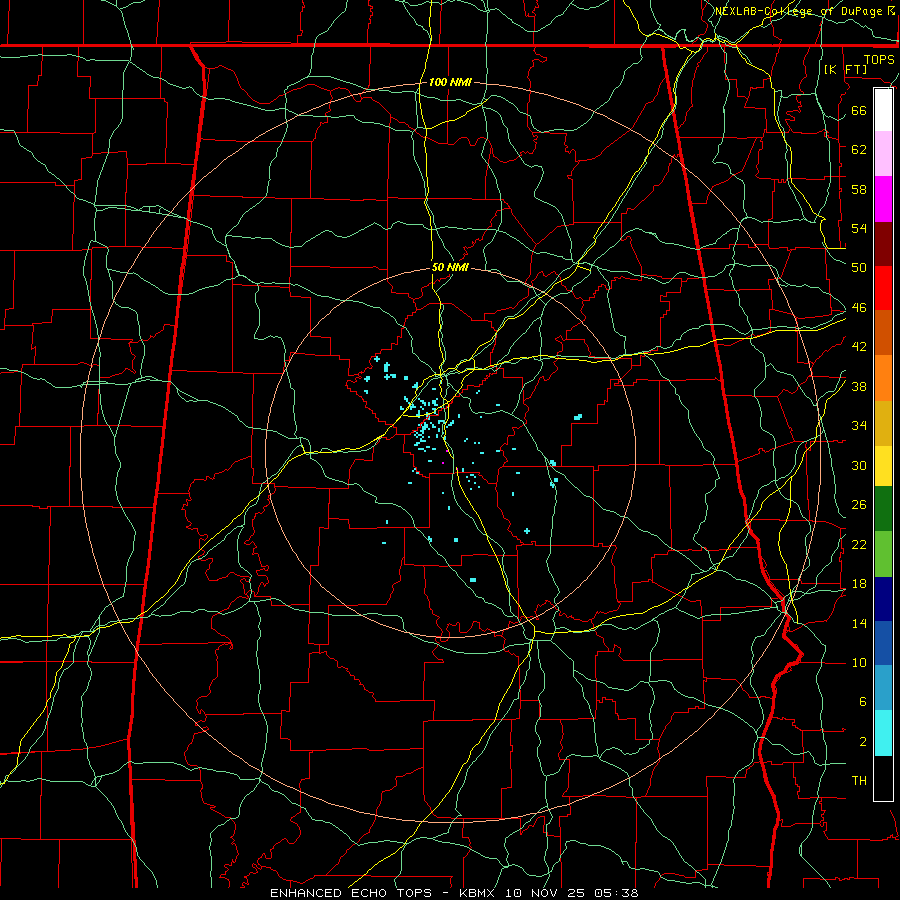Image resolution: width=900 pixels, height=900 pixels.
Task: Pick the light orange legend swatch
Action: (883, 378)
